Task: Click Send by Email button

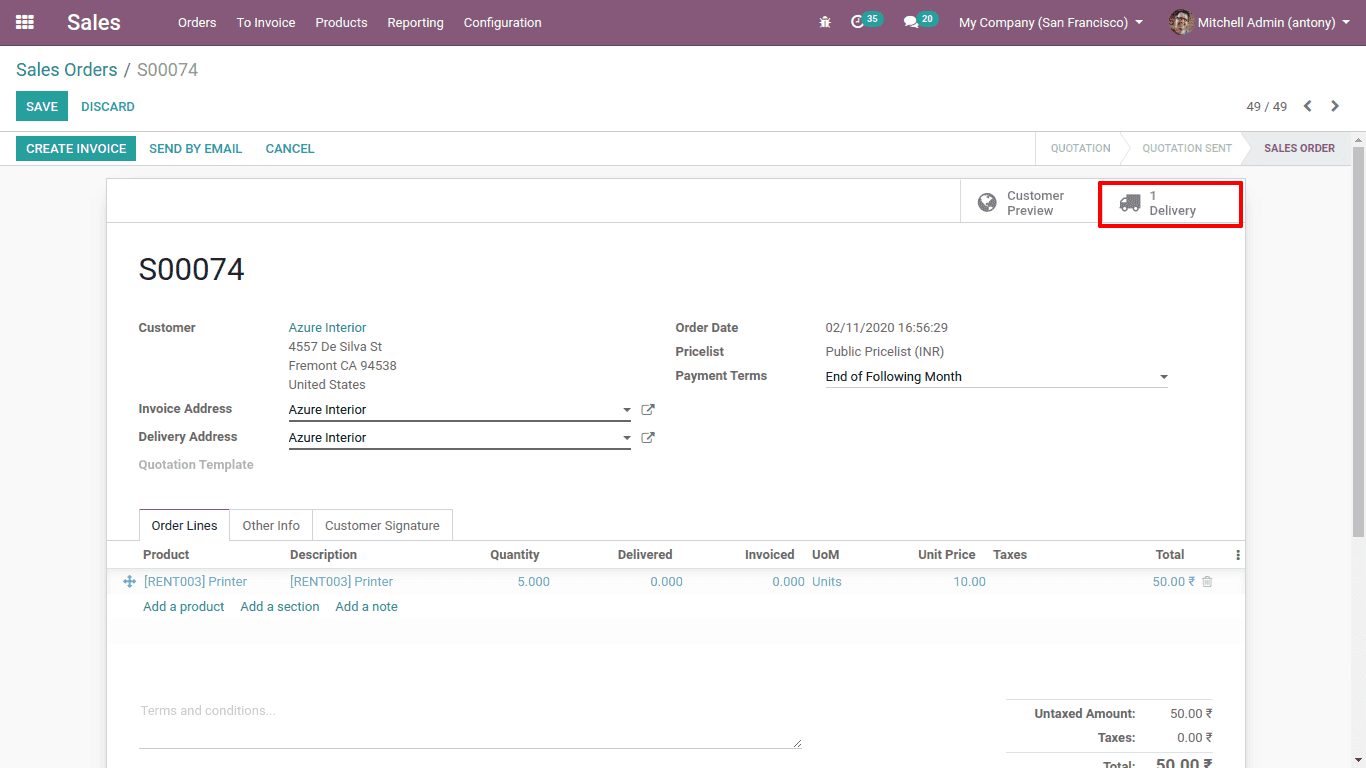Action: click(x=196, y=148)
